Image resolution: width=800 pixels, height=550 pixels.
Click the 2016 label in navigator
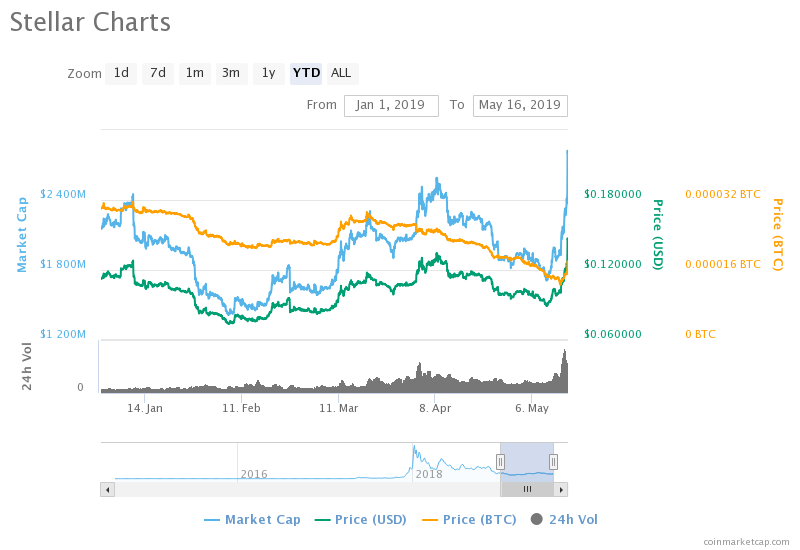[x=254, y=474]
